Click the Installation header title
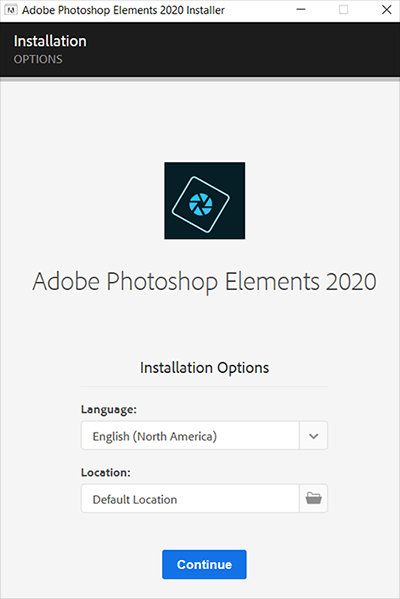The image size is (400, 599). tap(50, 41)
